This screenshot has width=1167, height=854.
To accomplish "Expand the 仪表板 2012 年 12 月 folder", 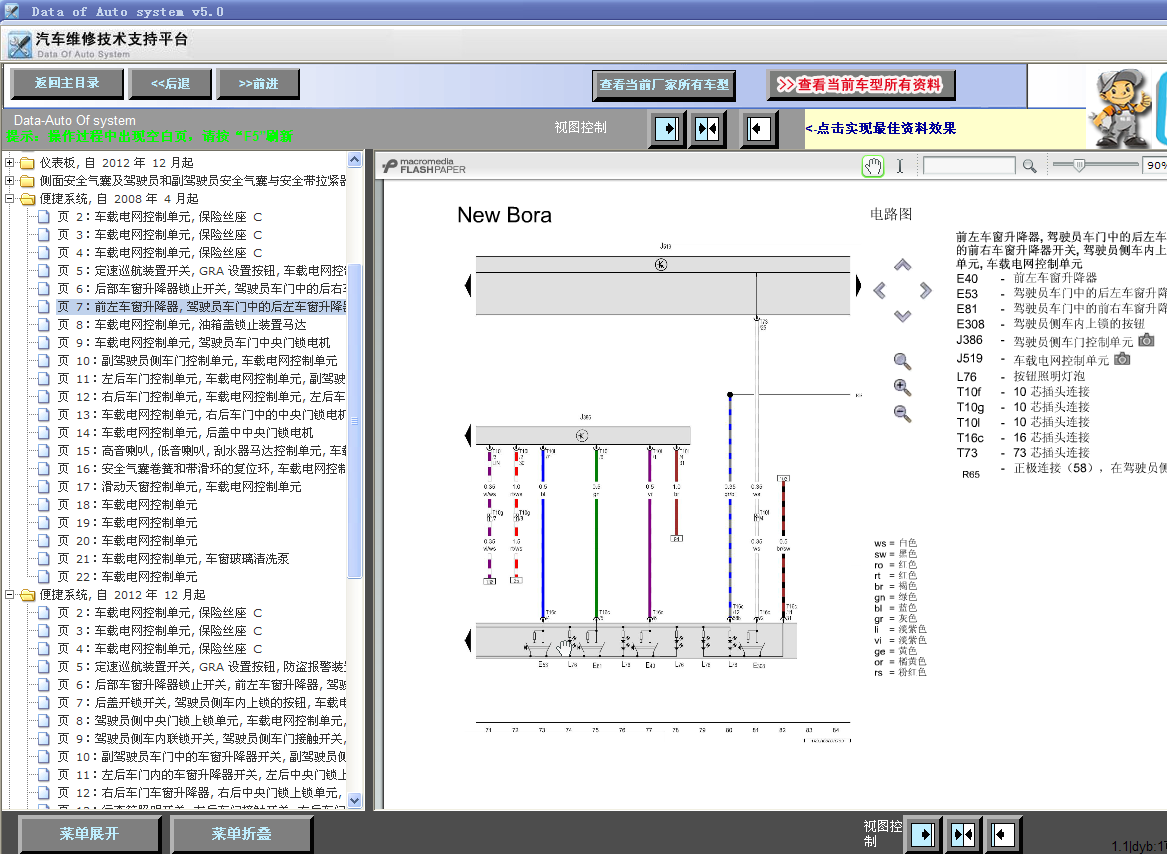I will [10, 163].
